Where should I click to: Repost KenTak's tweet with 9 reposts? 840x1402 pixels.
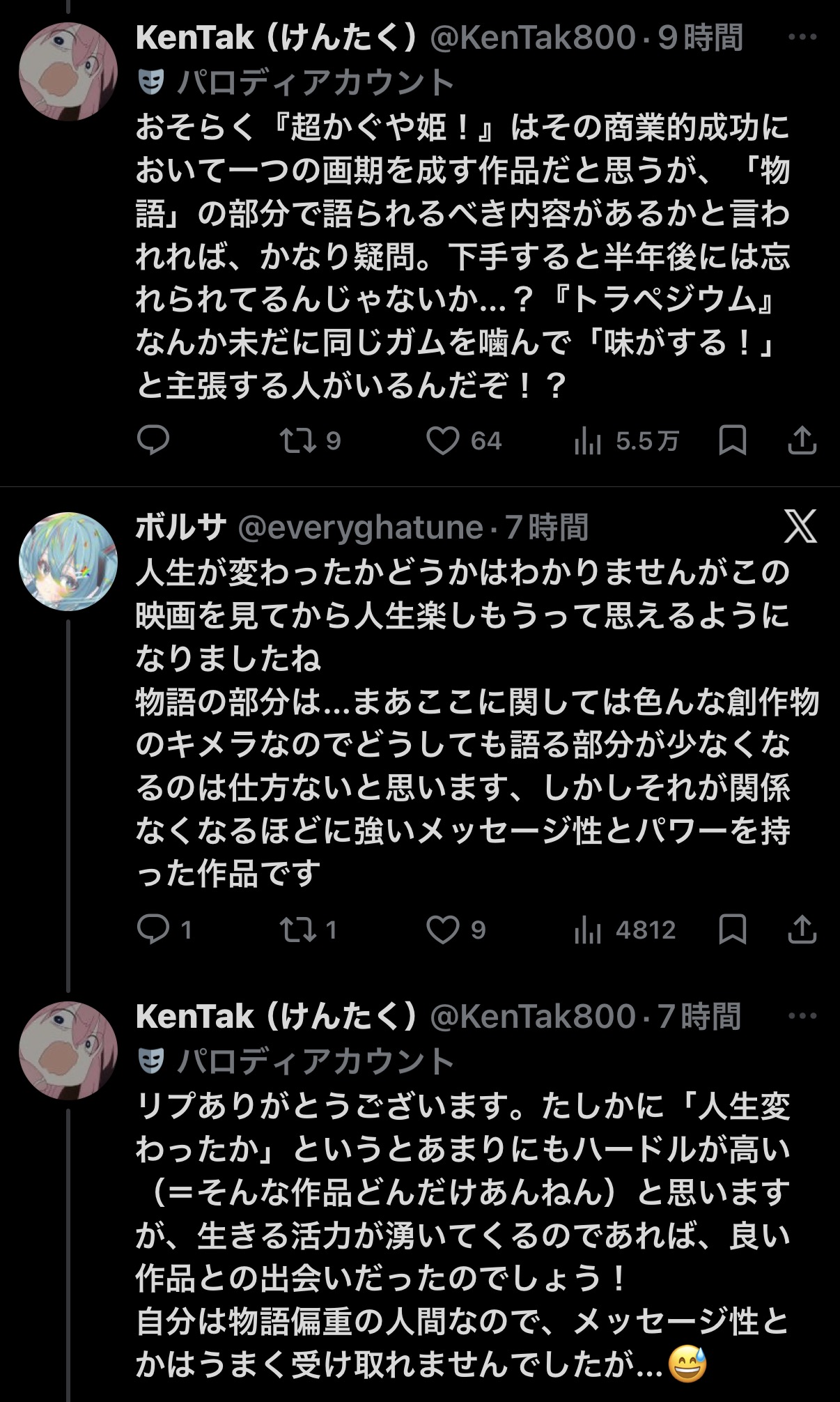click(x=298, y=440)
